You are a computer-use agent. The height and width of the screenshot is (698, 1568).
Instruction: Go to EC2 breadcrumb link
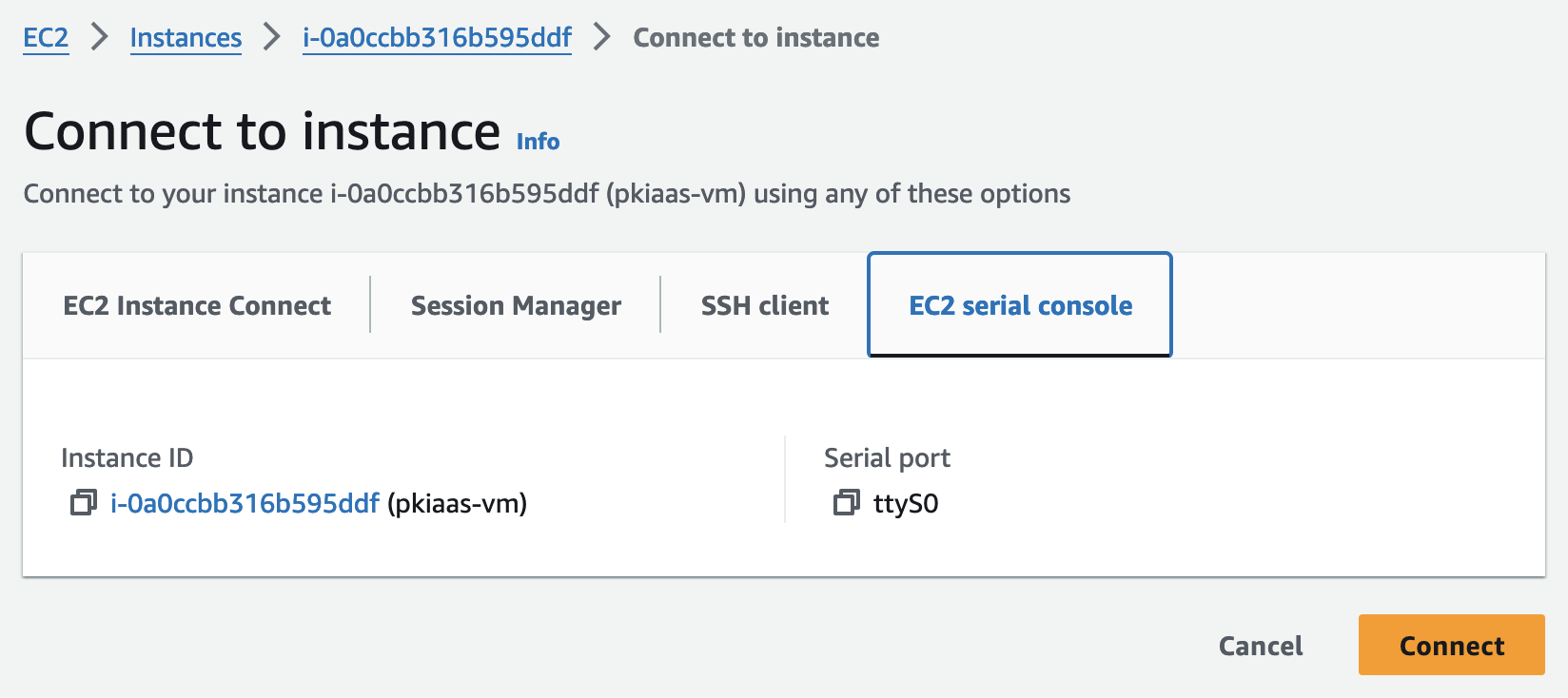pyautogui.click(x=46, y=38)
